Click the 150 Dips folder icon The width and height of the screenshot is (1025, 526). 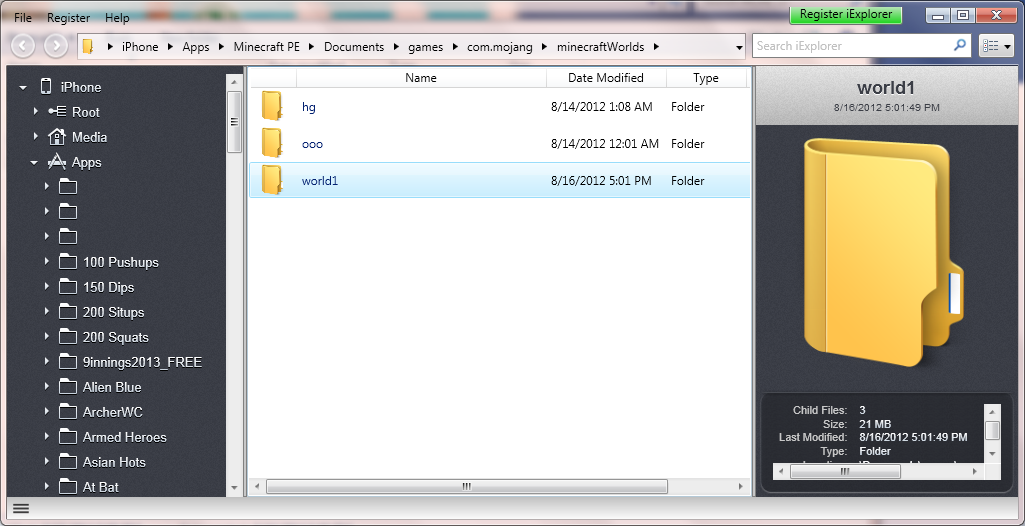click(68, 287)
